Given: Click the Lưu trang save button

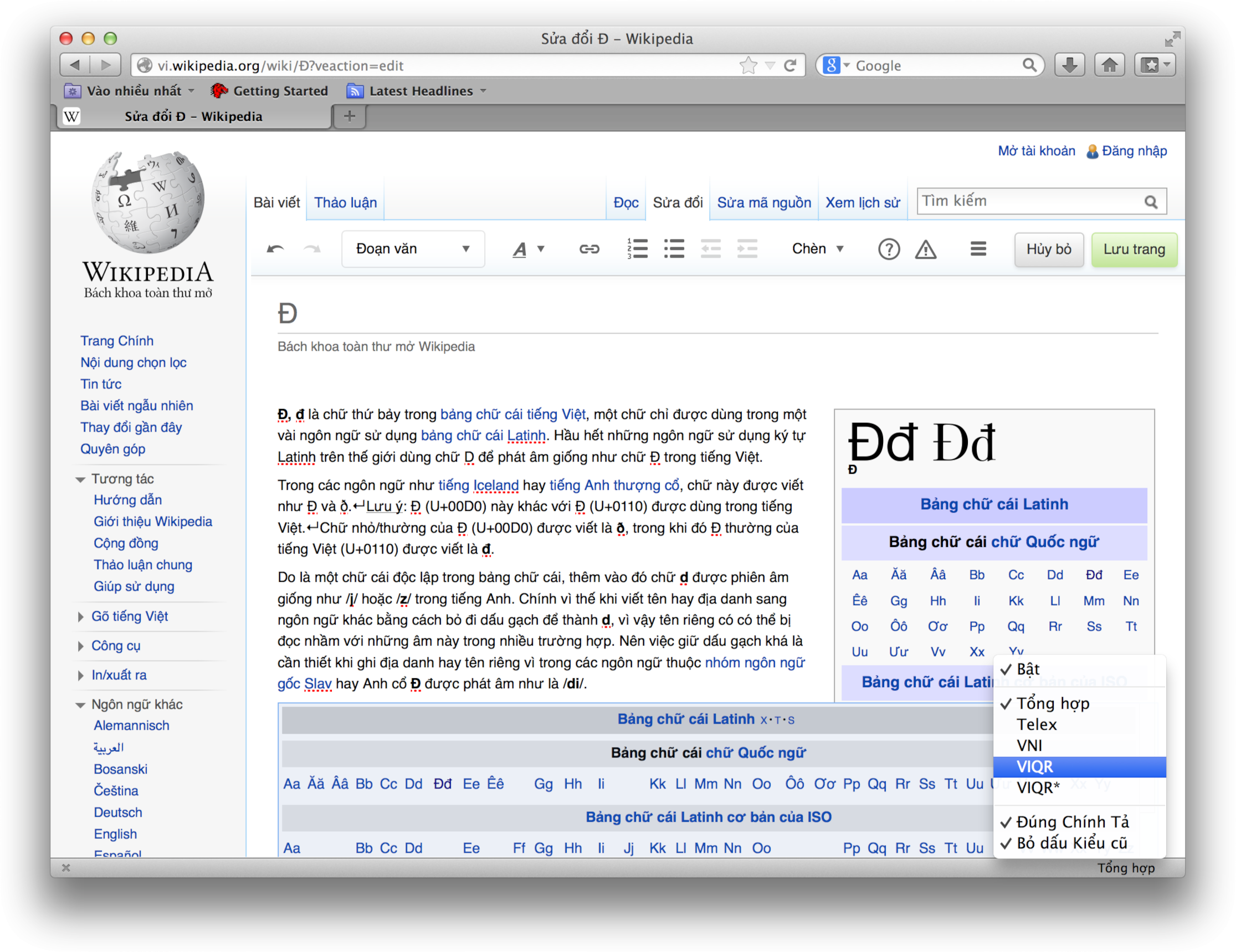Looking at the screenshot, I should (x=1134, y=249).
